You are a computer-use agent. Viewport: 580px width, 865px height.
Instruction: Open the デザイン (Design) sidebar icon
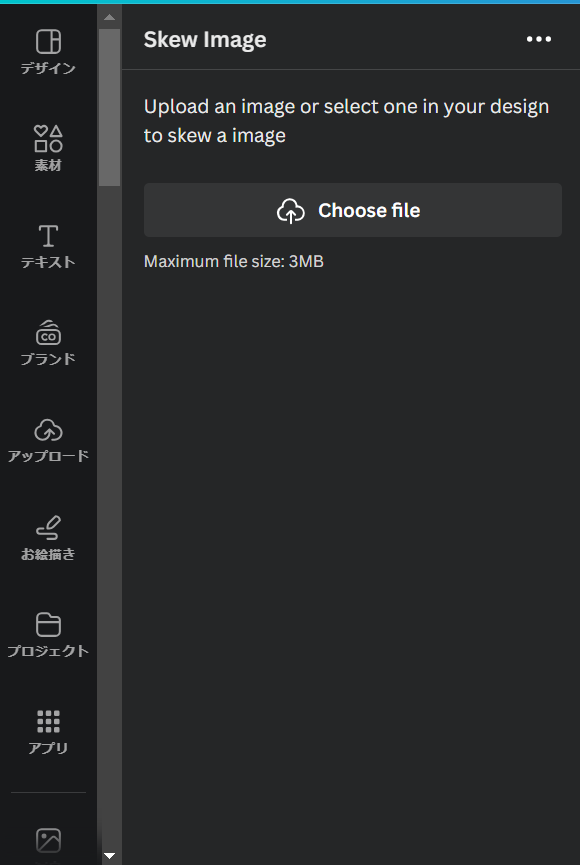(48, 52)
